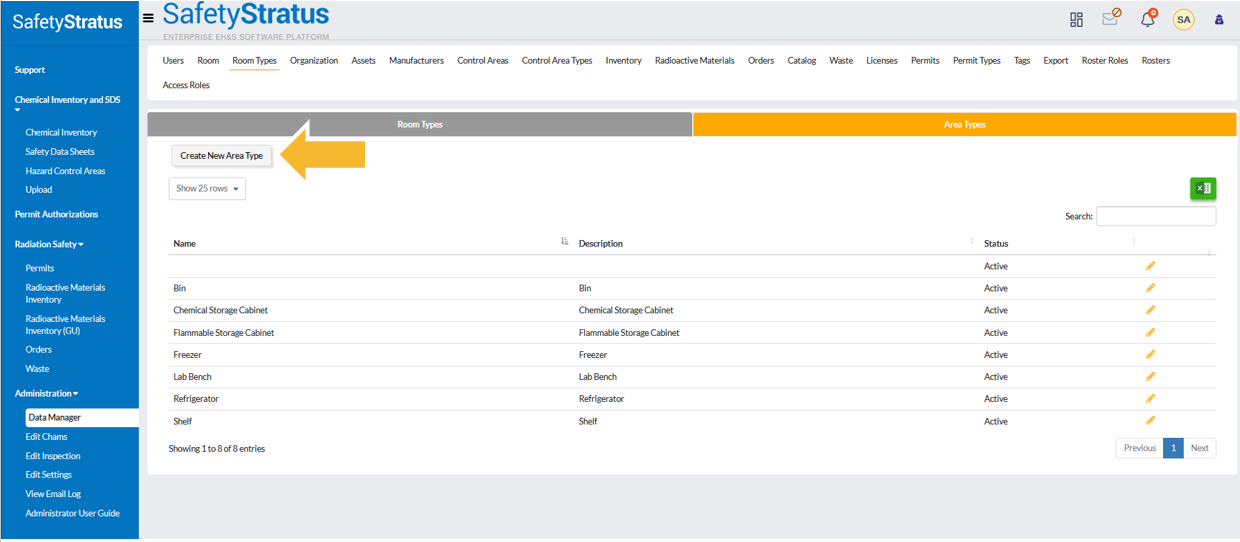Viewport: 1240px width, 542px height.
Task: Sort by the Status column header
Action: [x=1058, y=243]
